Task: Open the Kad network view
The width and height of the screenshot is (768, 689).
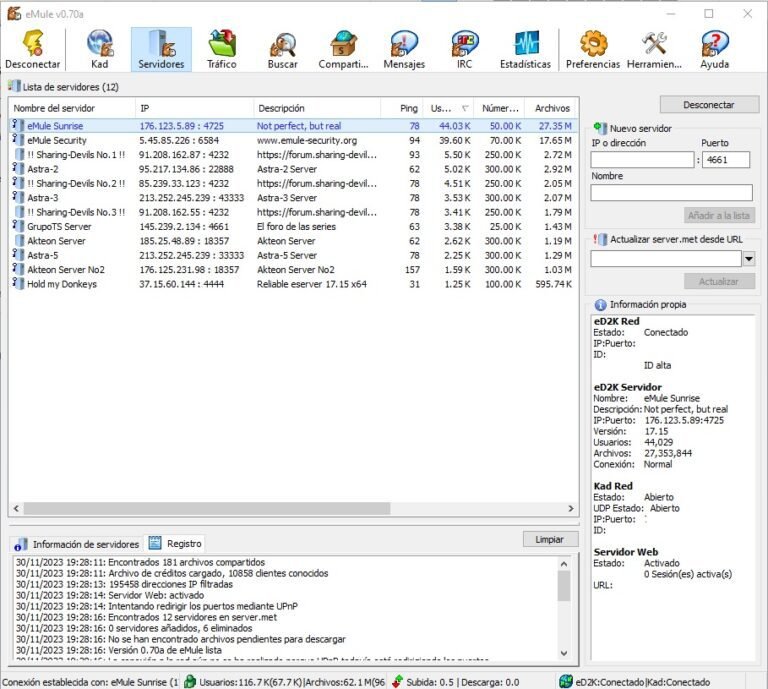Action: (x=99, y=49)
